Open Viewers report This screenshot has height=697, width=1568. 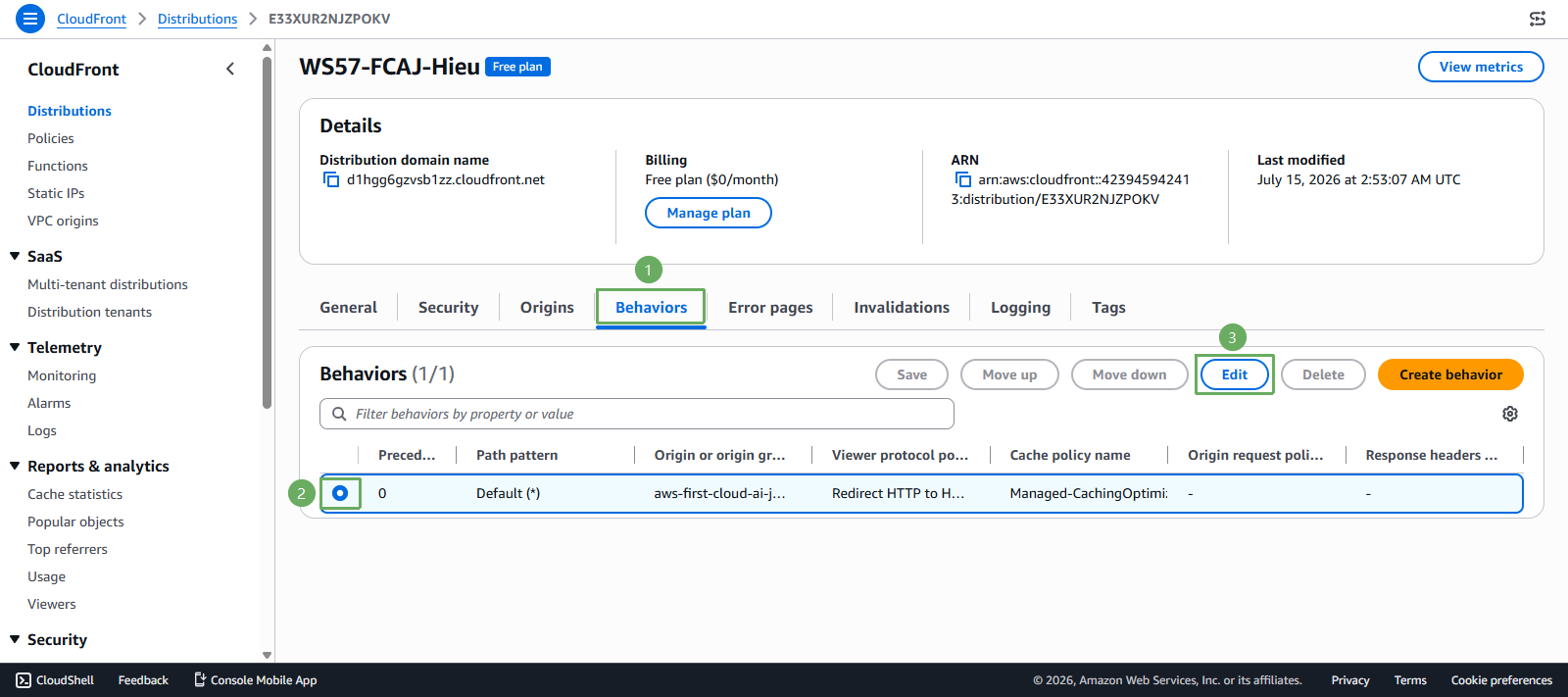click(x=51, y=604)
